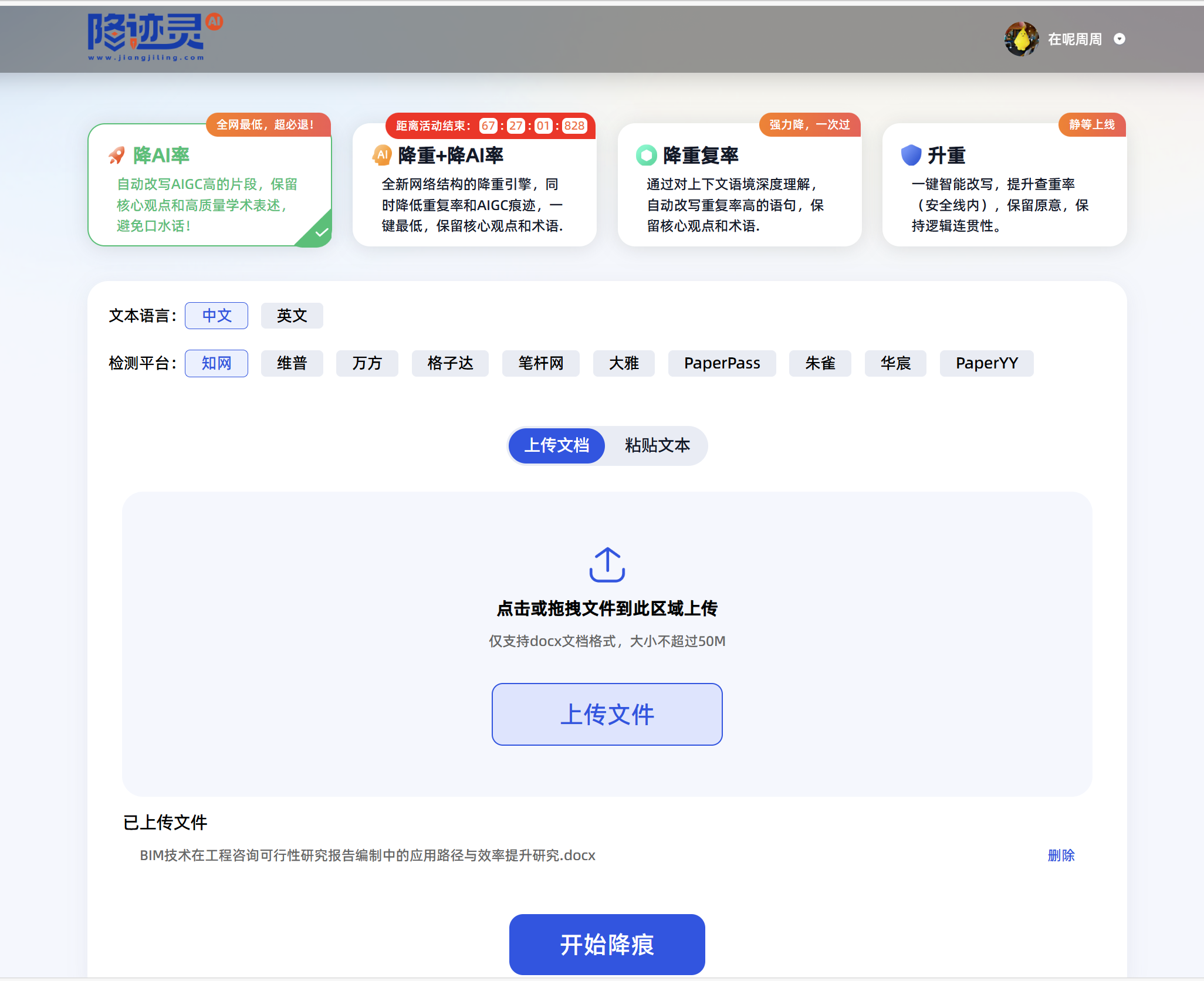Click the blue shield icon on 升重 card
Screen dimensions: 1204x981
click(911, 155)
